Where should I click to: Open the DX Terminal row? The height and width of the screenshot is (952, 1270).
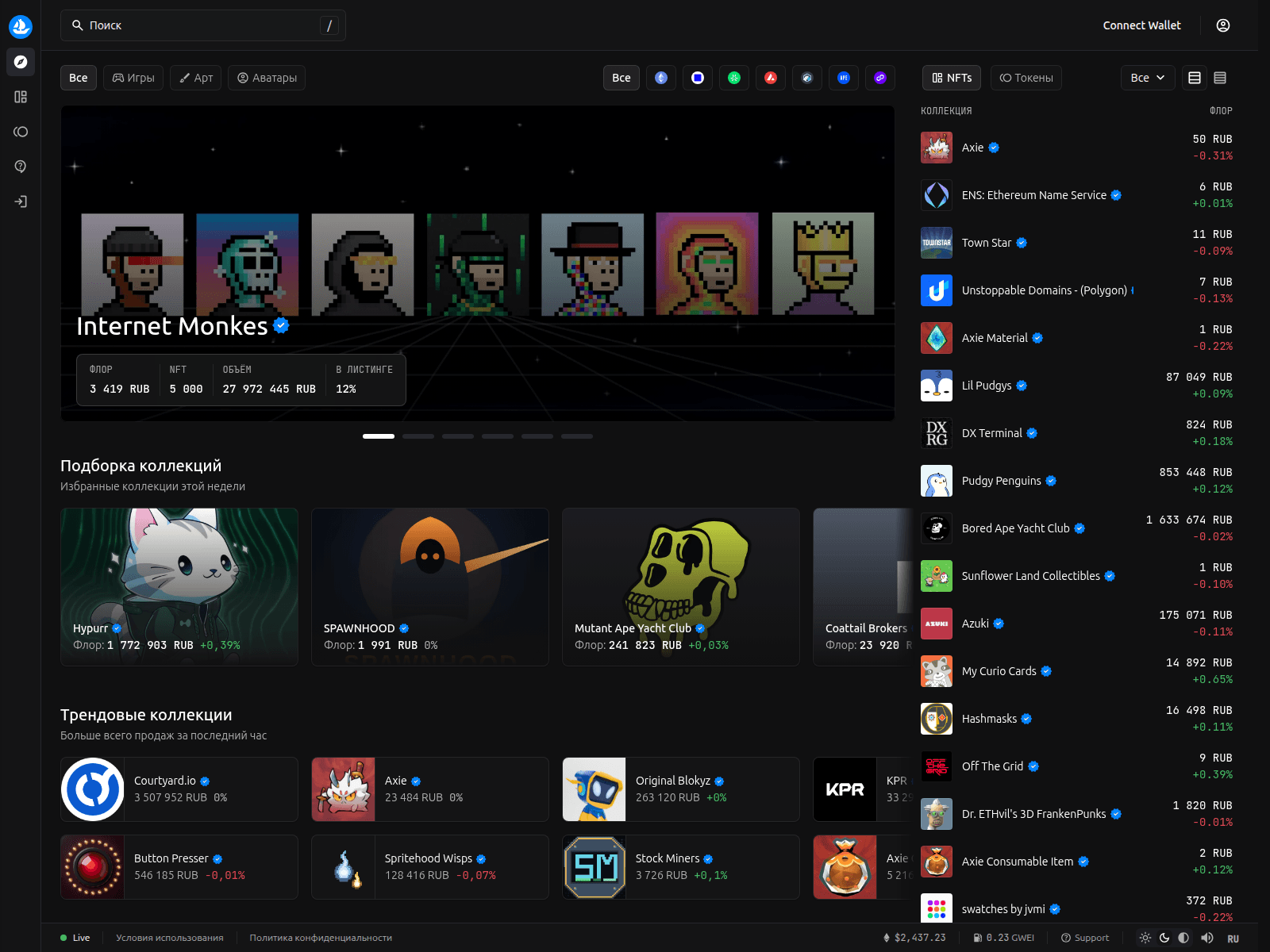tap(1077, 433)
